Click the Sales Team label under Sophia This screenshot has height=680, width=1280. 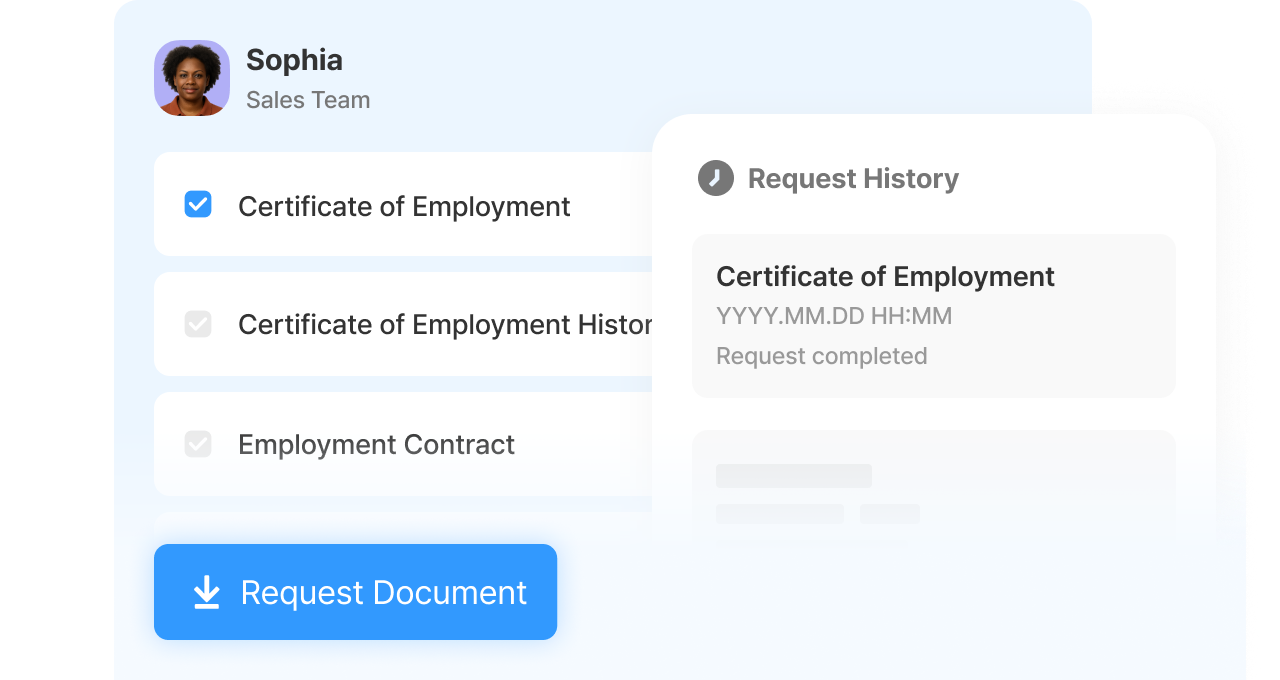tap(308, 100)
